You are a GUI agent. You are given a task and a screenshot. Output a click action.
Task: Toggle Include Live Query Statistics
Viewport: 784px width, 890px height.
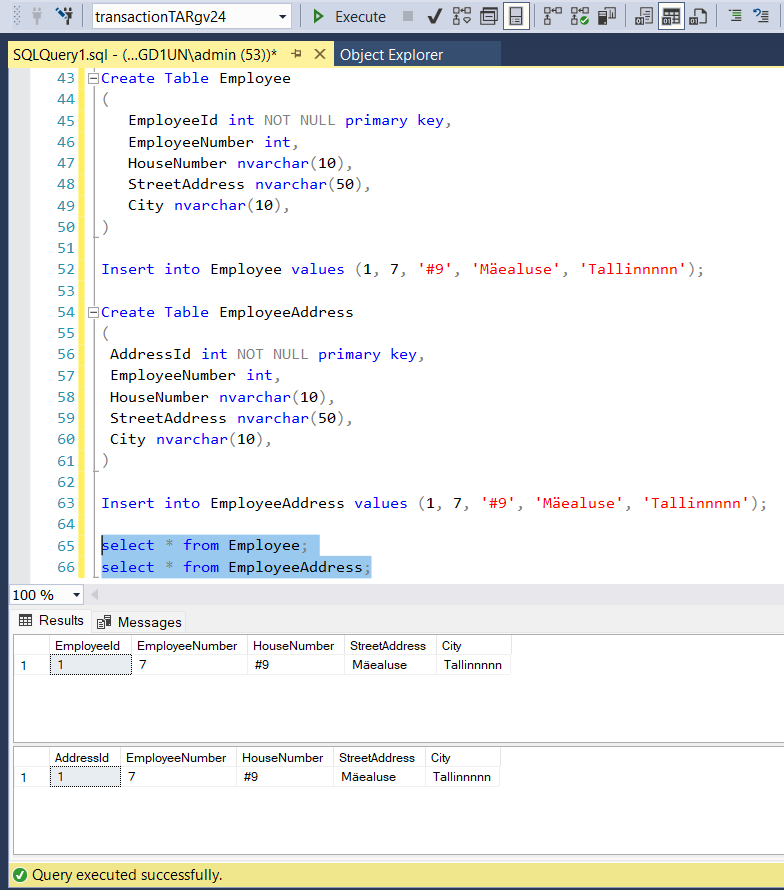click(x=580, y=16)
